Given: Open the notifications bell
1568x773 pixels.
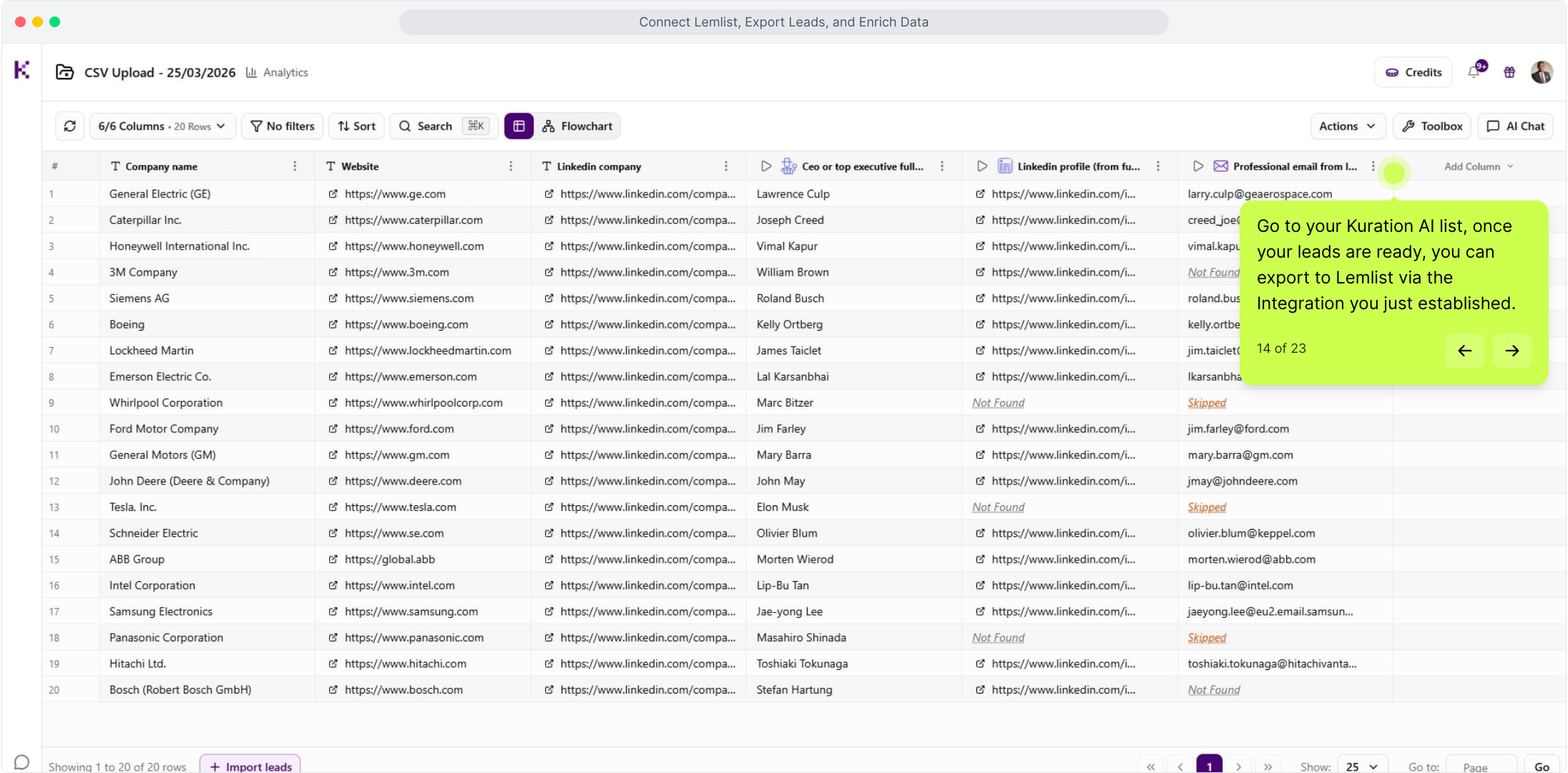Looking at the screenshot, I should [1474, 72].
